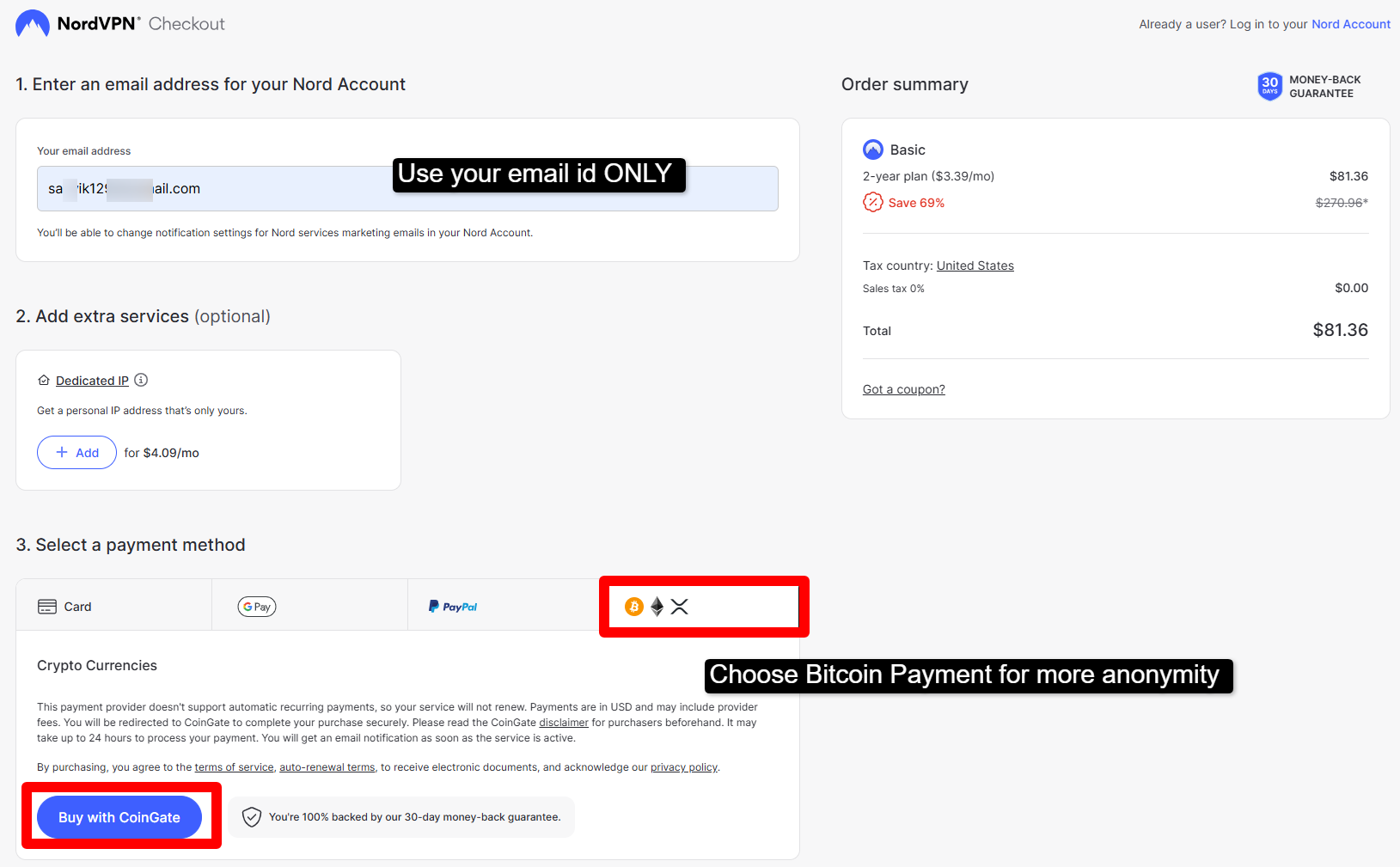Image resolution: width=1400 pixels, height=867 pixels.
Task: Select the Card payment tab
Action: 113,607
